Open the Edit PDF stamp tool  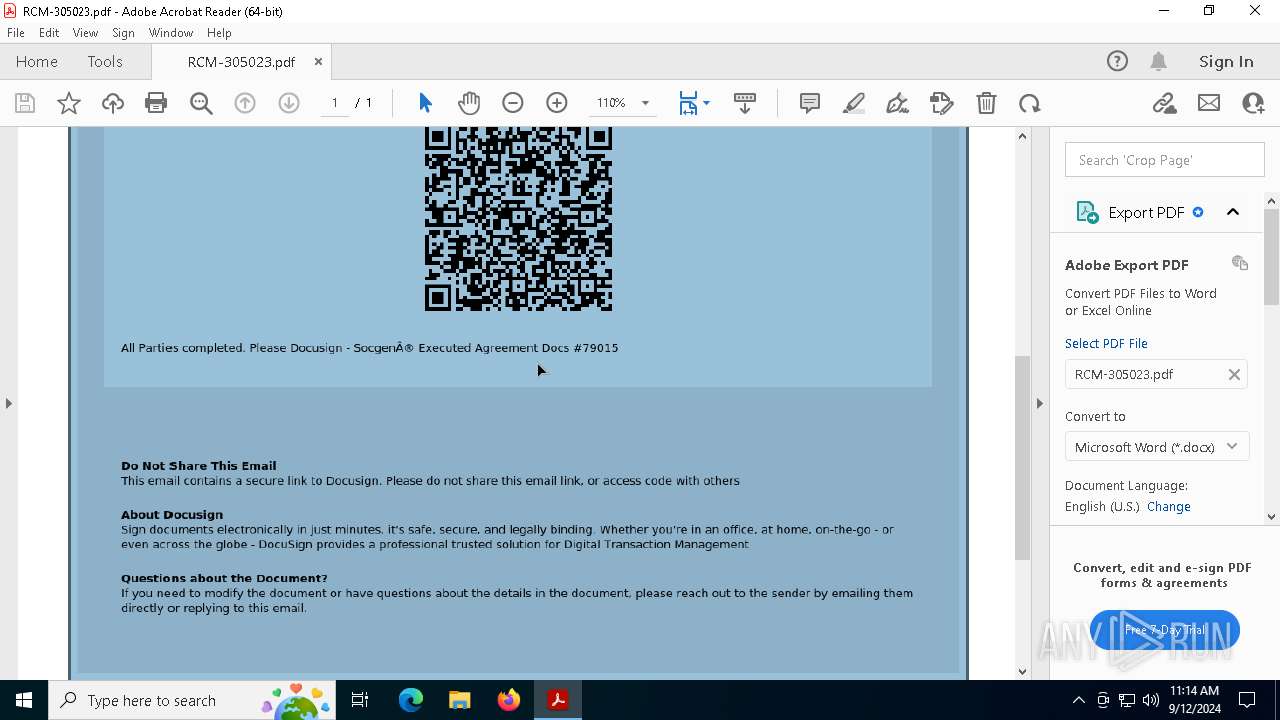pyautogui.click(x=942, y=103)
